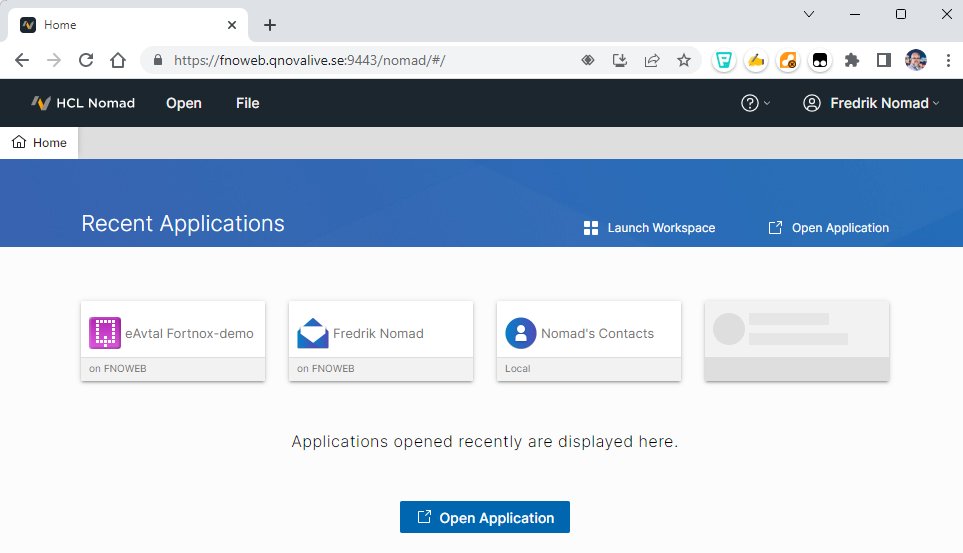Click the install app icon in address bar
This screenshot has height=553, width=963.
click(x=620, y=60)
